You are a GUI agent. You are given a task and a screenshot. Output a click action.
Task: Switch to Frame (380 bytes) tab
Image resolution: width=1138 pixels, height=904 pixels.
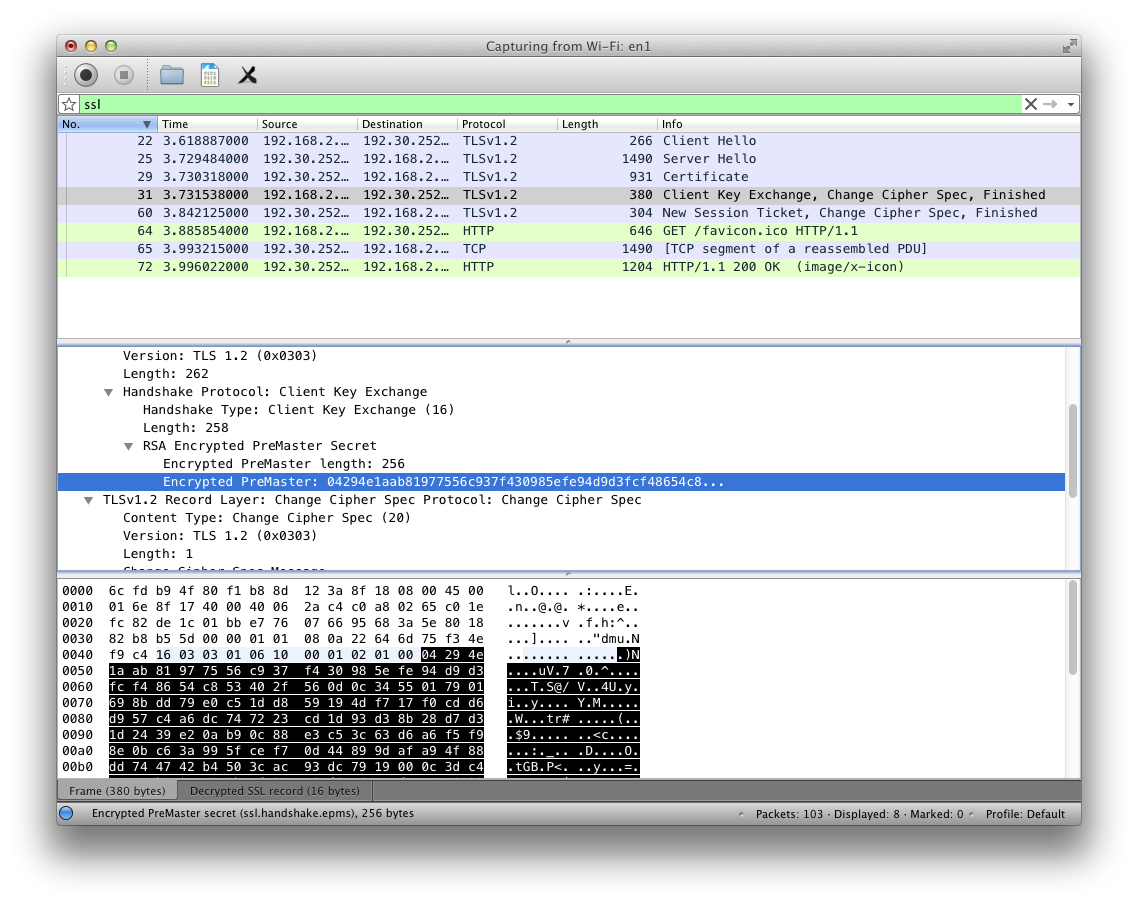pyautogui.click(x=117, y=791)
